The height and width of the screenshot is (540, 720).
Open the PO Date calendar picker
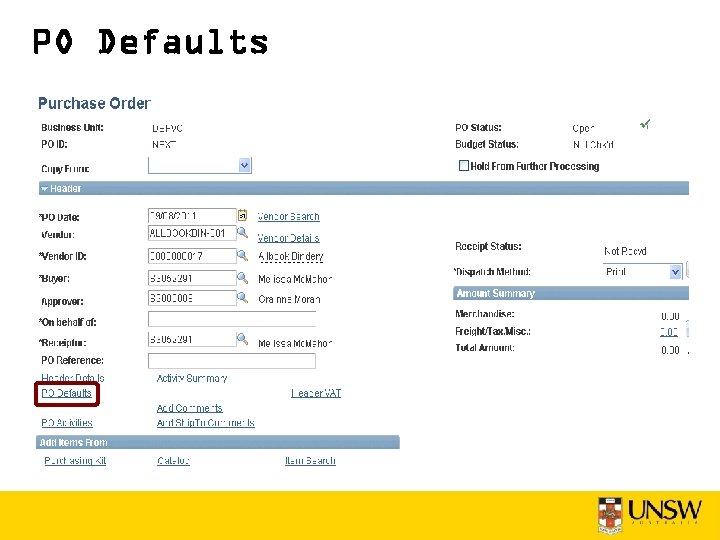(x=242, y=215)
